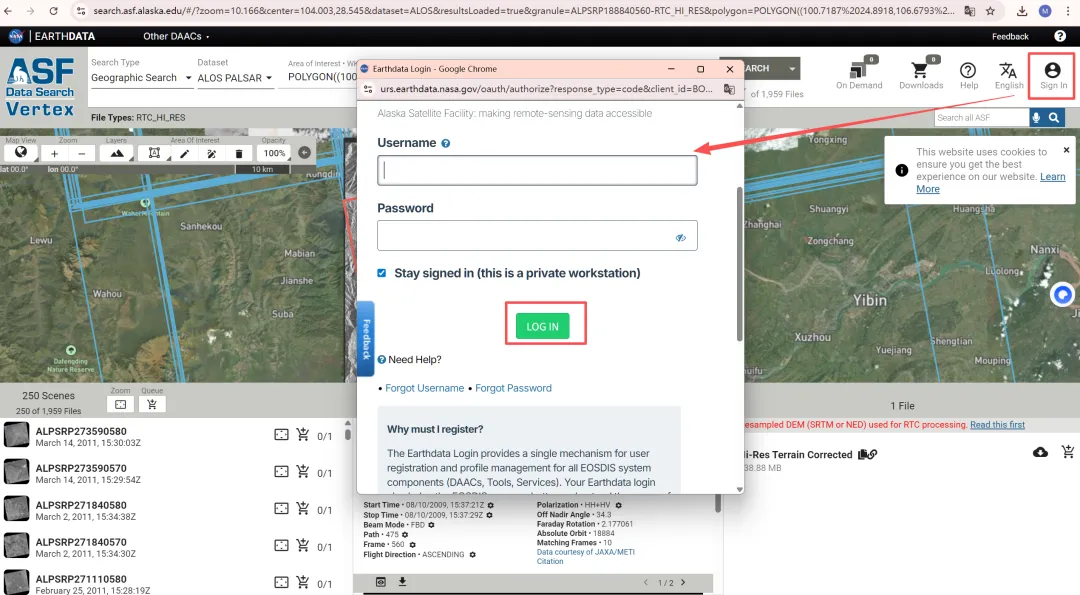Open the Map View globe selector
1080x595 pixels.
(x=21, y=153)
